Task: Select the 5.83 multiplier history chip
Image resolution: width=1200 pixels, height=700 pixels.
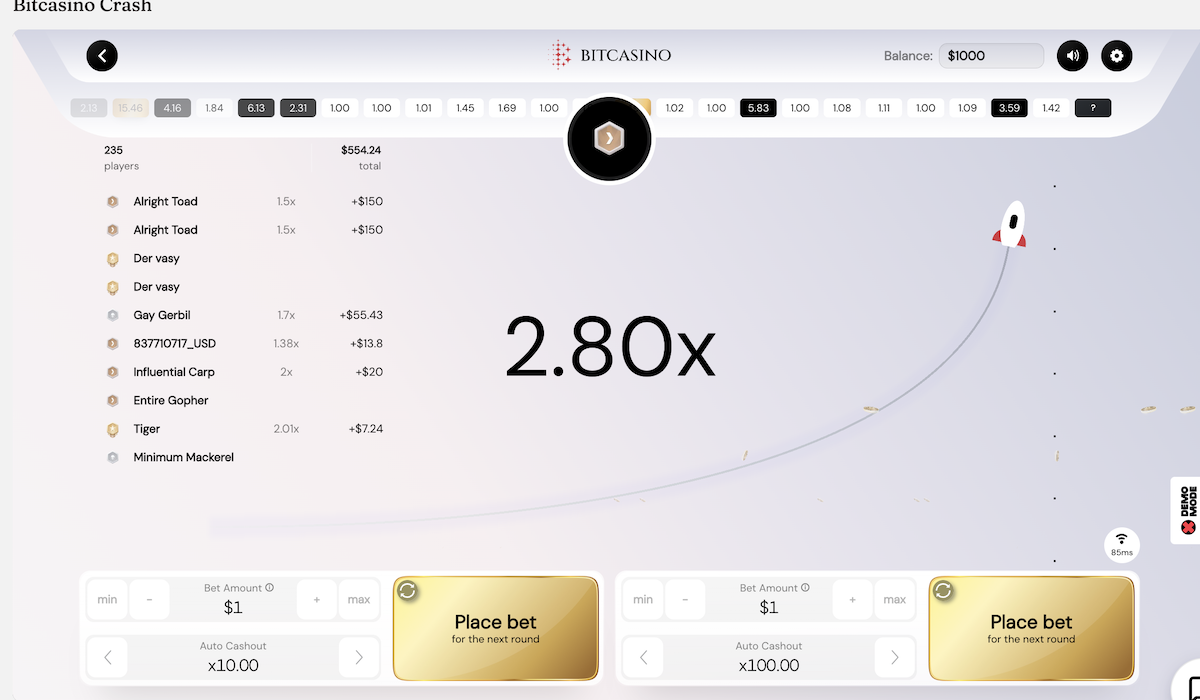Action: tap(758, 107)
